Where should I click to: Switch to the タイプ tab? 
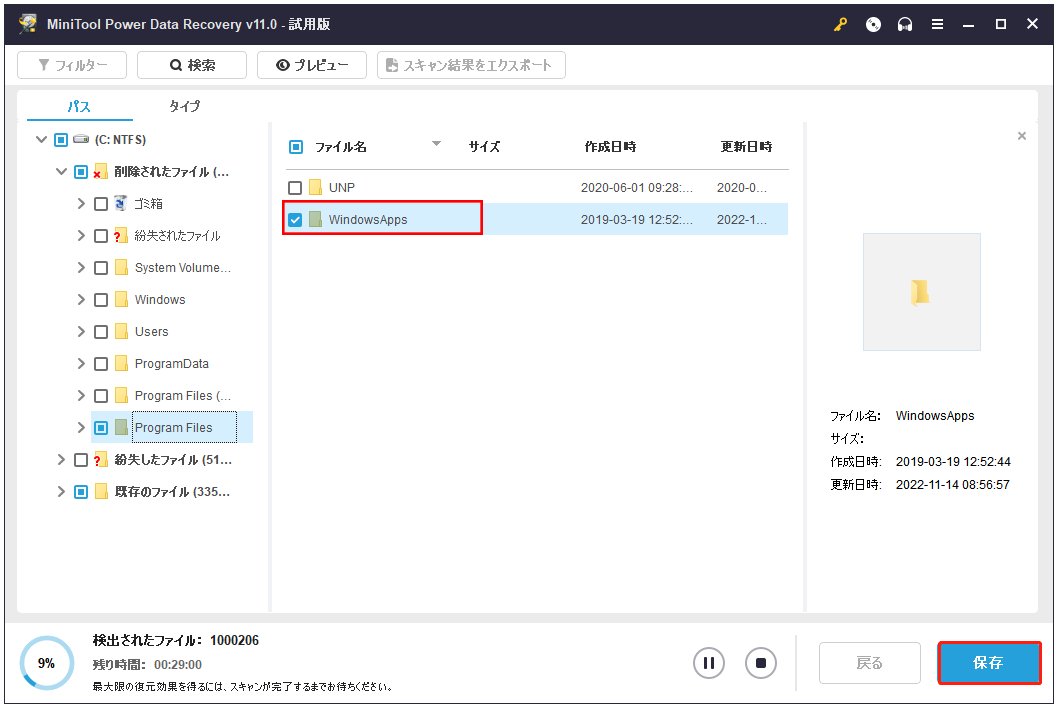pyautogui.click(x=184, y=106)
